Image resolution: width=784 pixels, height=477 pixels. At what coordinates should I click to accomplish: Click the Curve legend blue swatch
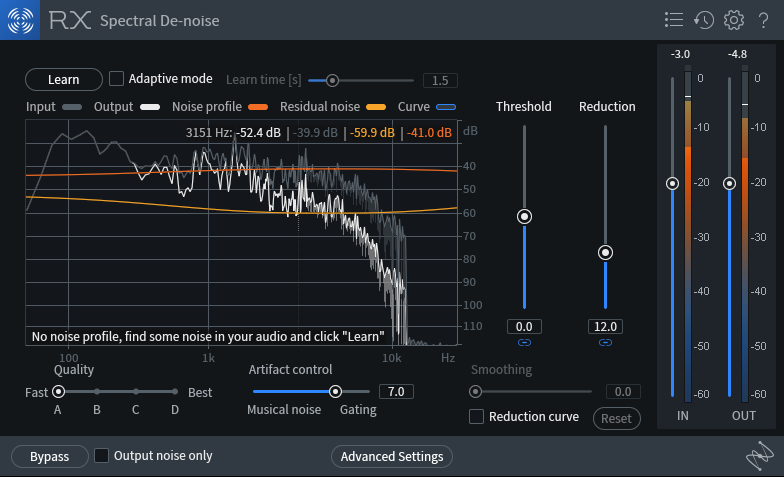tap(446, 107)
